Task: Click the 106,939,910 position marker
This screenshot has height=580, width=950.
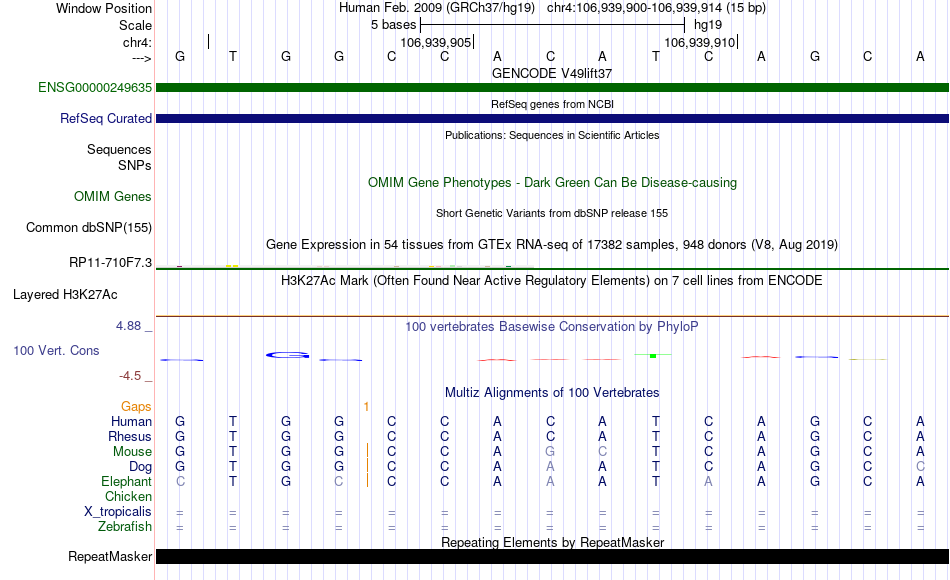Action: coord(701,42)
